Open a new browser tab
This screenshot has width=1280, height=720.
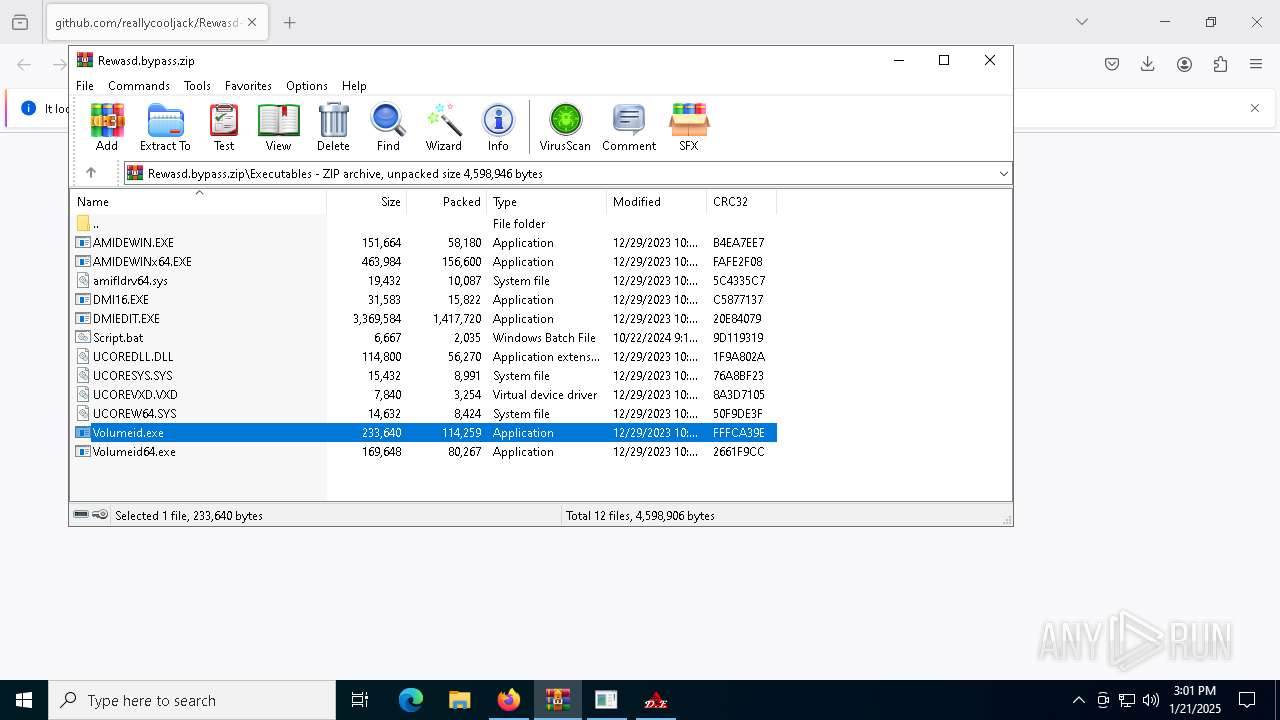[x=290, y=22]
